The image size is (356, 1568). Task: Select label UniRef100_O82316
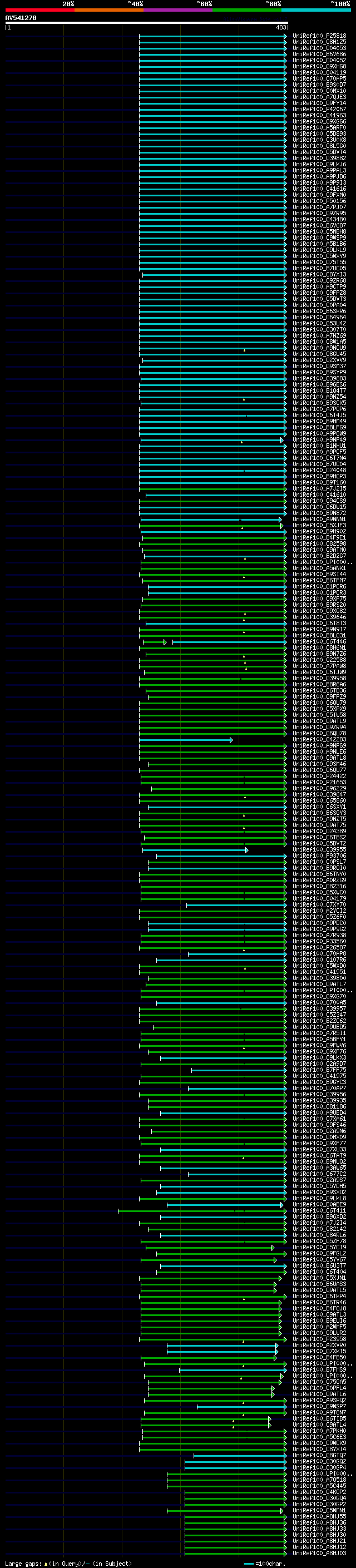point(319,886)
